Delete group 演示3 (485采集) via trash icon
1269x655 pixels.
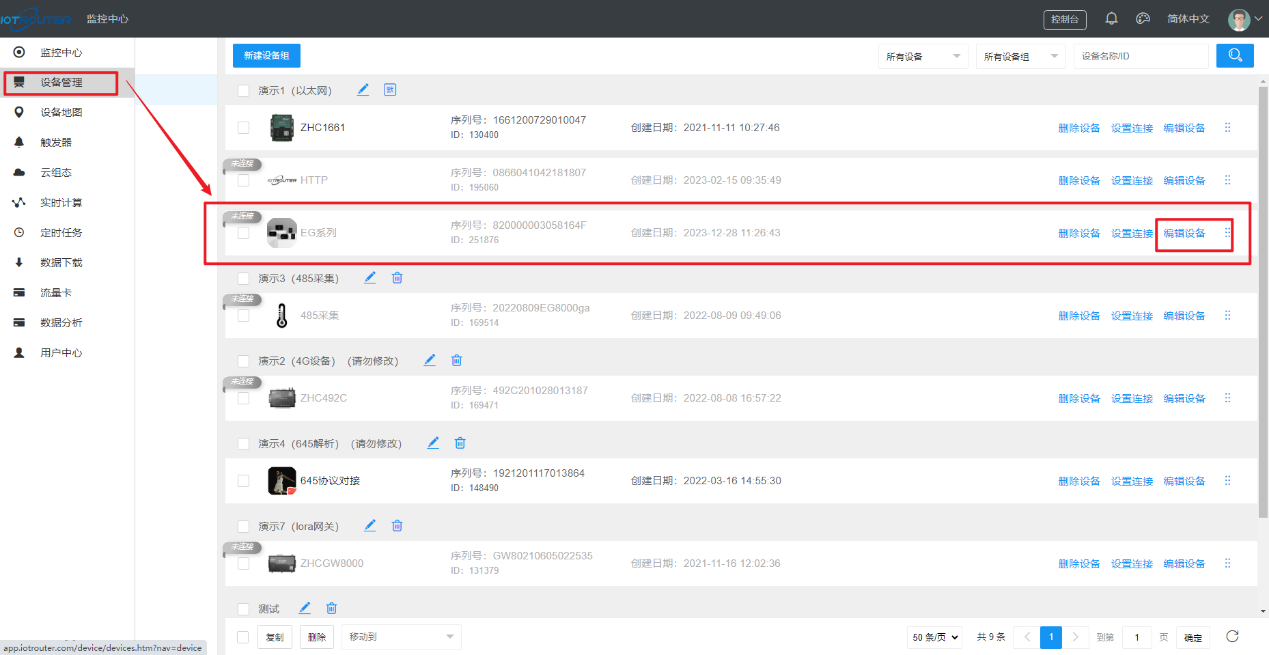coord(397,278)
